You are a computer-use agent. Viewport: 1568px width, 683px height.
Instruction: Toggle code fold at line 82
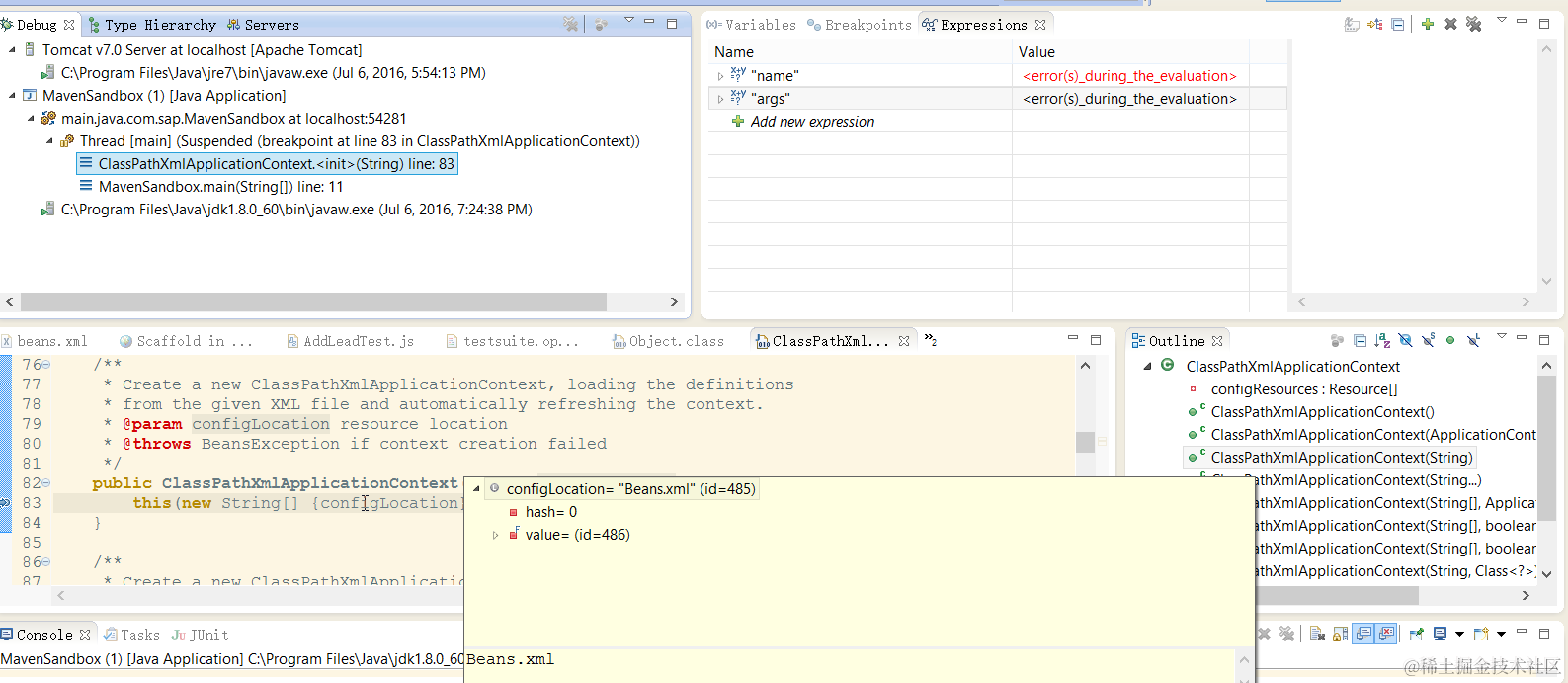point(46,483)
